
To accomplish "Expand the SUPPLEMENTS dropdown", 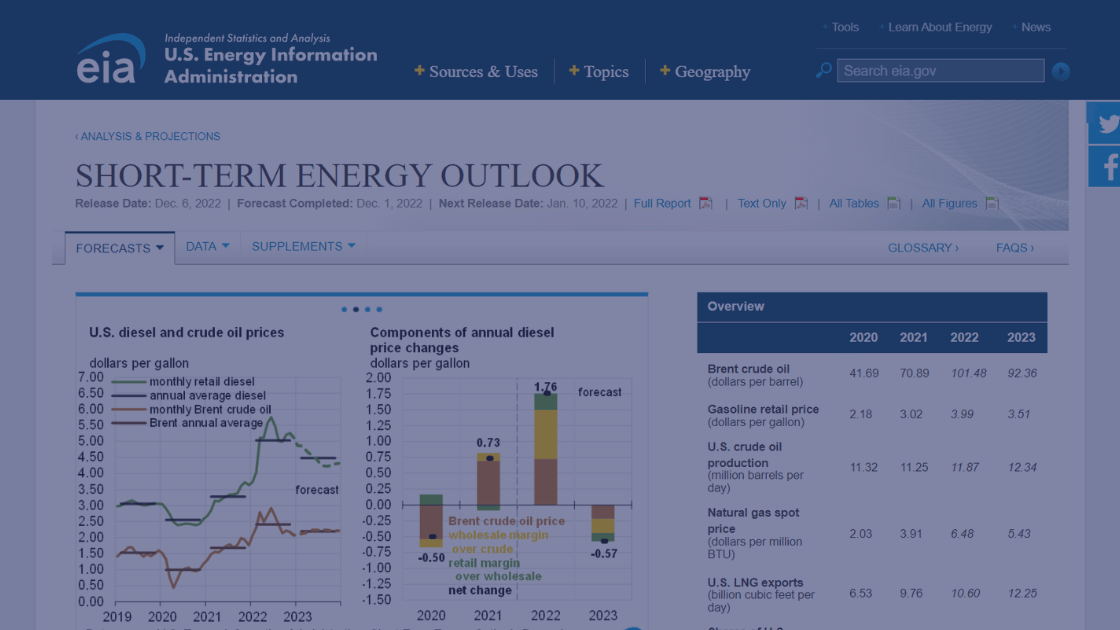I will (350, 245).
